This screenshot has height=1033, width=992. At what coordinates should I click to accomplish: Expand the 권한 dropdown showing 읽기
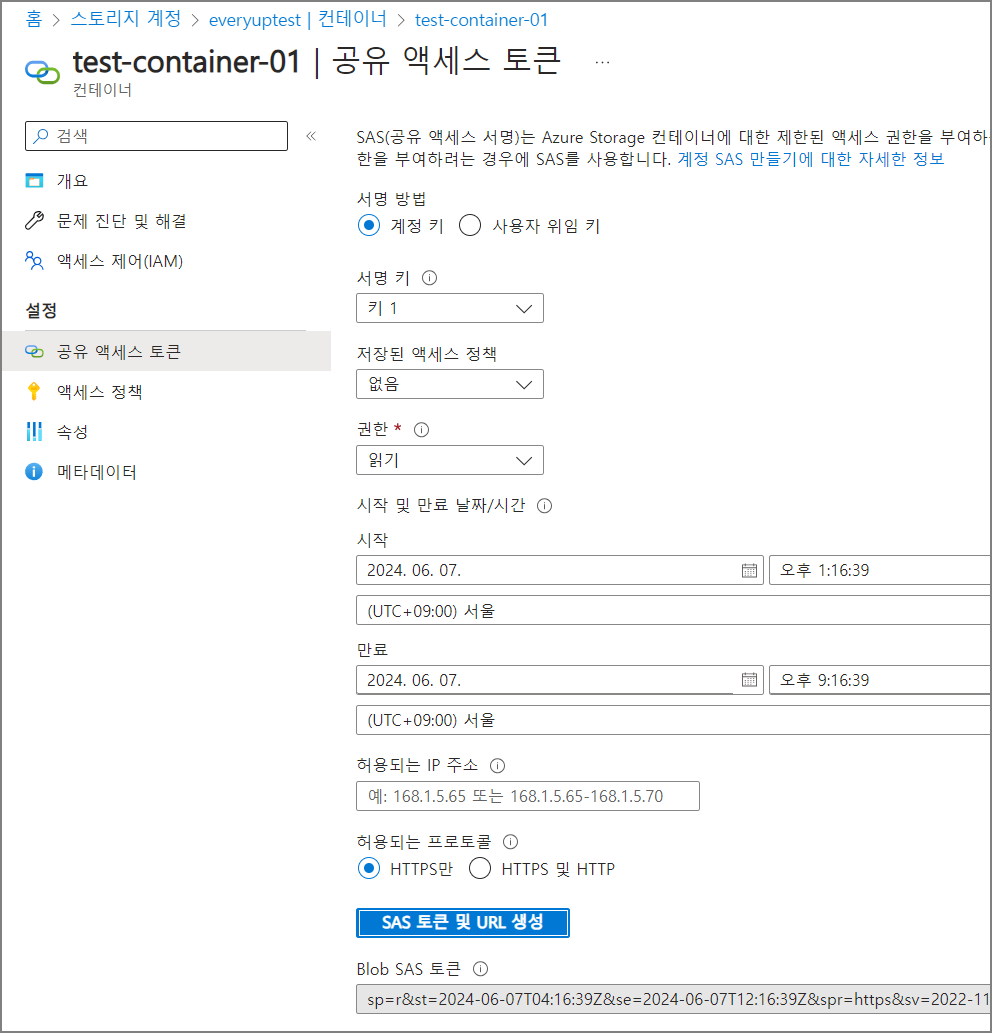pos(450,460)
